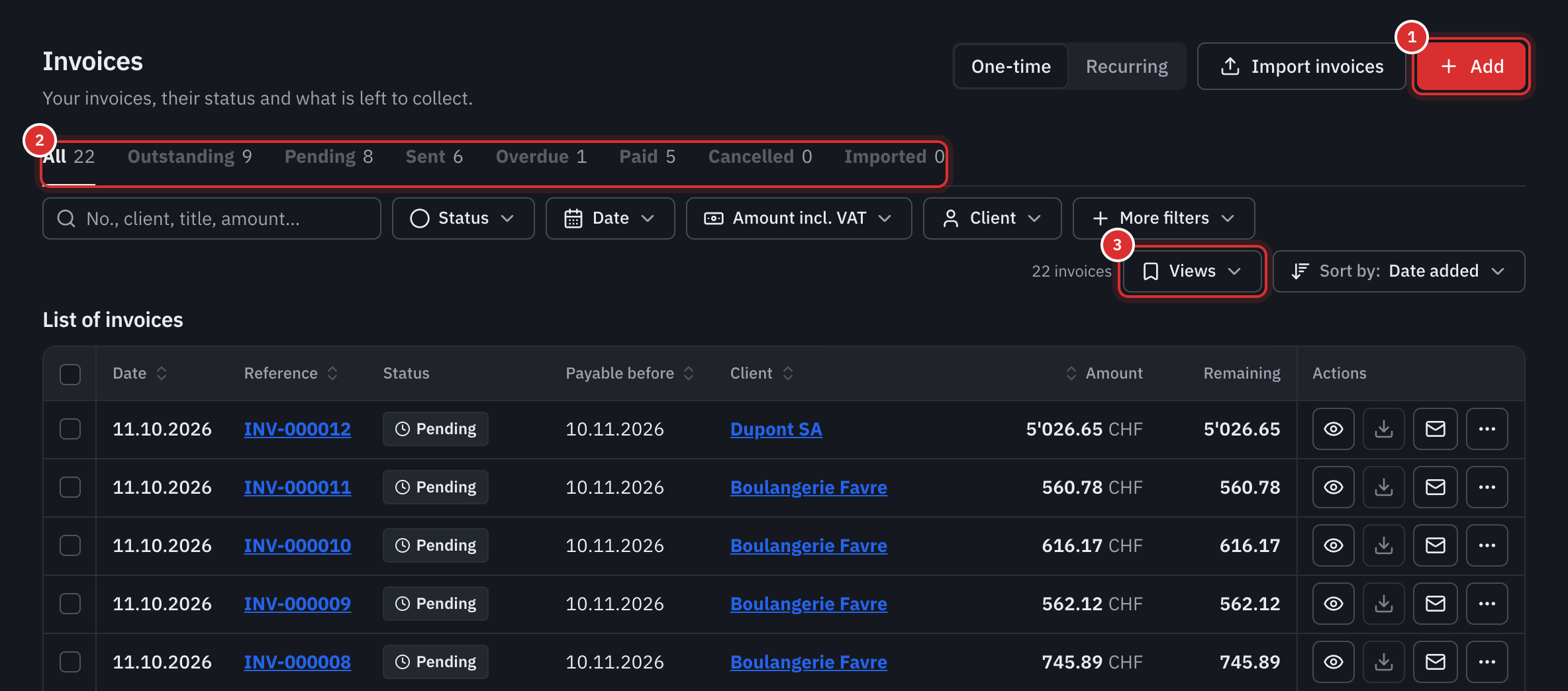The height and width of the screenshot is (691, 1568).
Task: Tick the select-all checkbox in table header
Action: [x=70, y=374]
